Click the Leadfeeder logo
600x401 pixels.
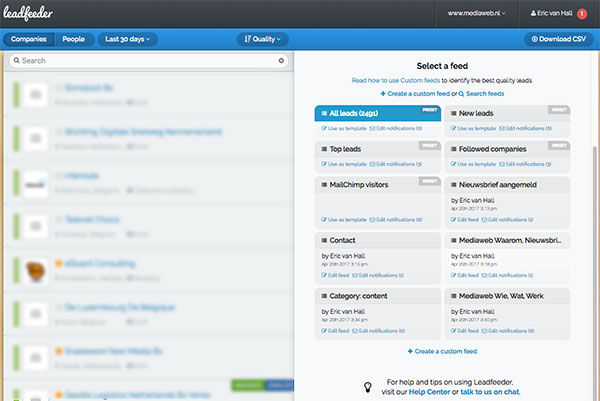pyautogui.click(x=28, y=14)
